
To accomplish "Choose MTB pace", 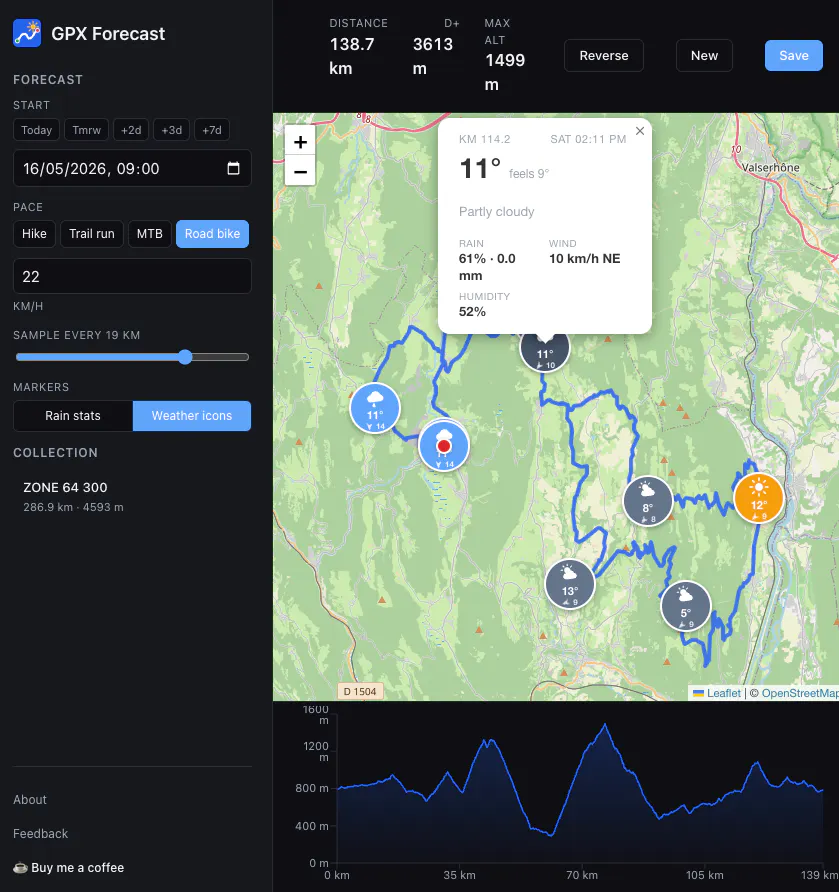I will pyautogui.click(x=150, y=234).
